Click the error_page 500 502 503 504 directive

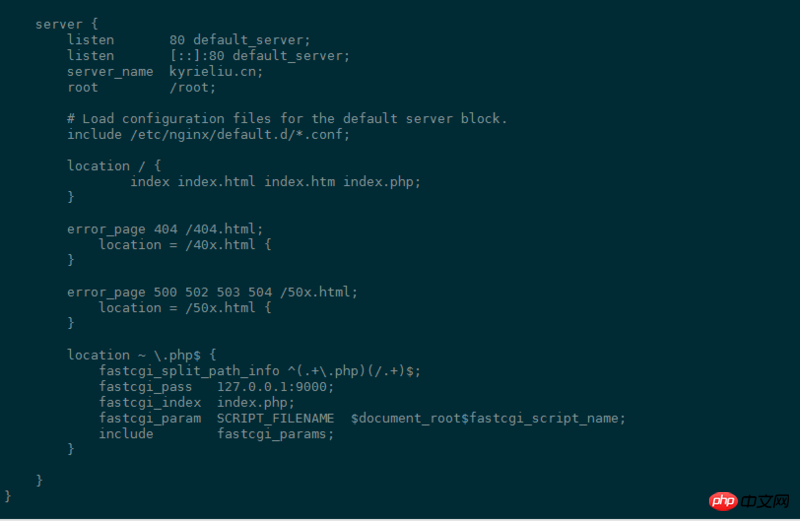coord(212,292)
